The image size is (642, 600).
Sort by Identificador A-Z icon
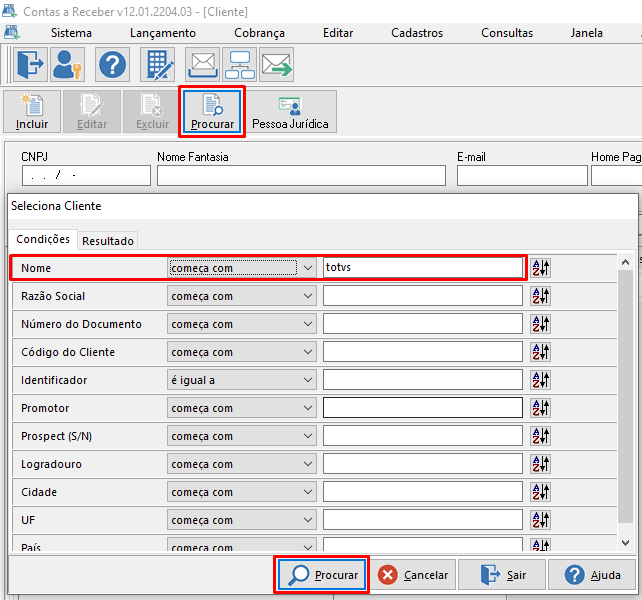click(x=540, y=380)
